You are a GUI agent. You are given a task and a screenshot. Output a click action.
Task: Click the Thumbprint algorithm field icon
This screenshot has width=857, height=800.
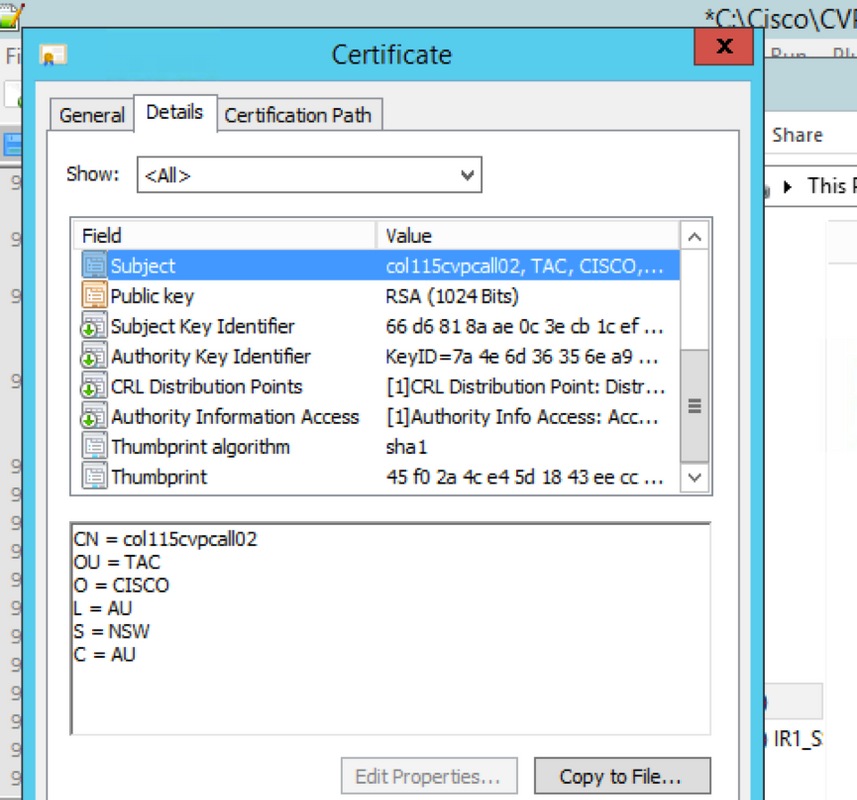(94, 446)
